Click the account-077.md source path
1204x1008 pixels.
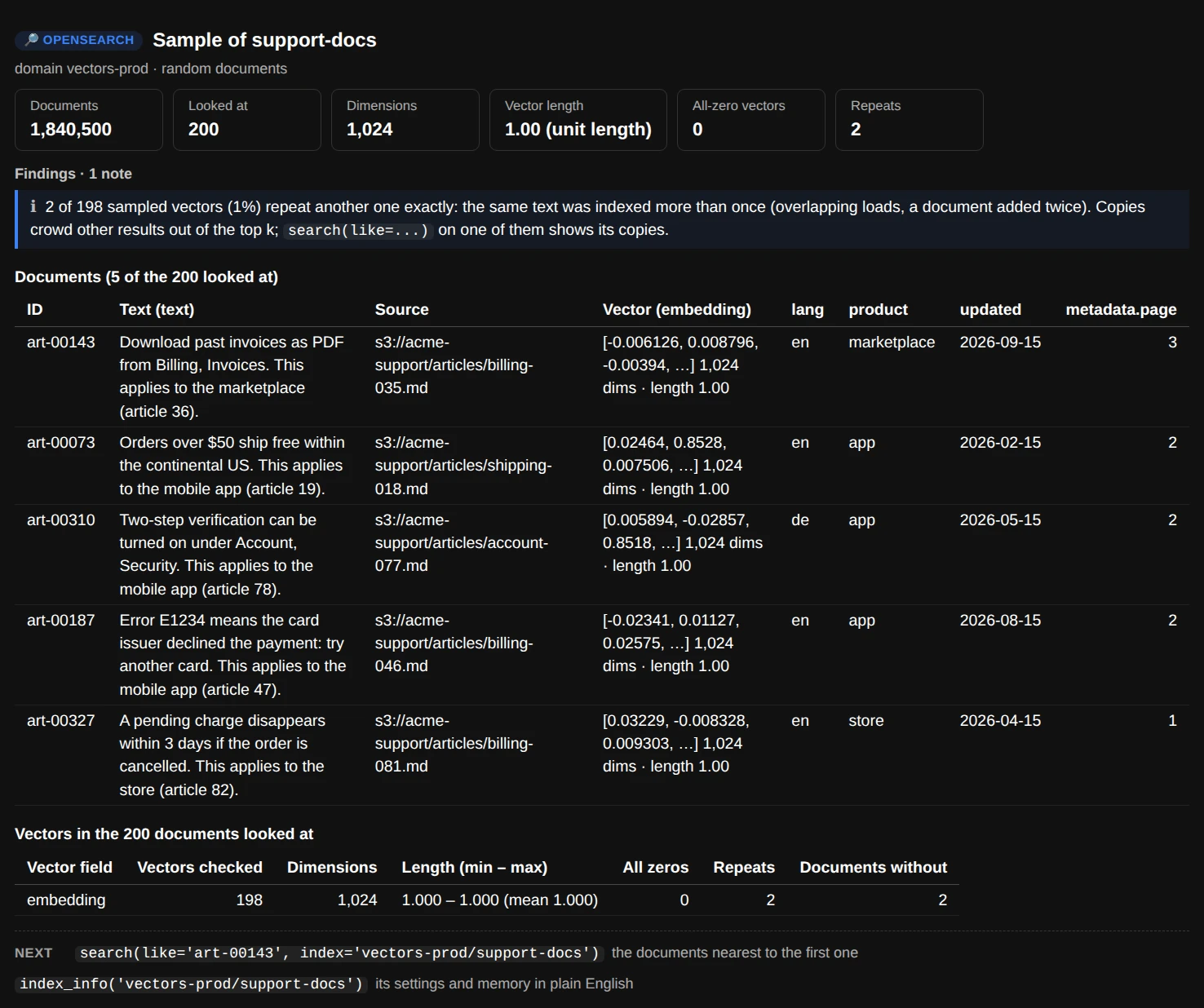click(462, 543)
